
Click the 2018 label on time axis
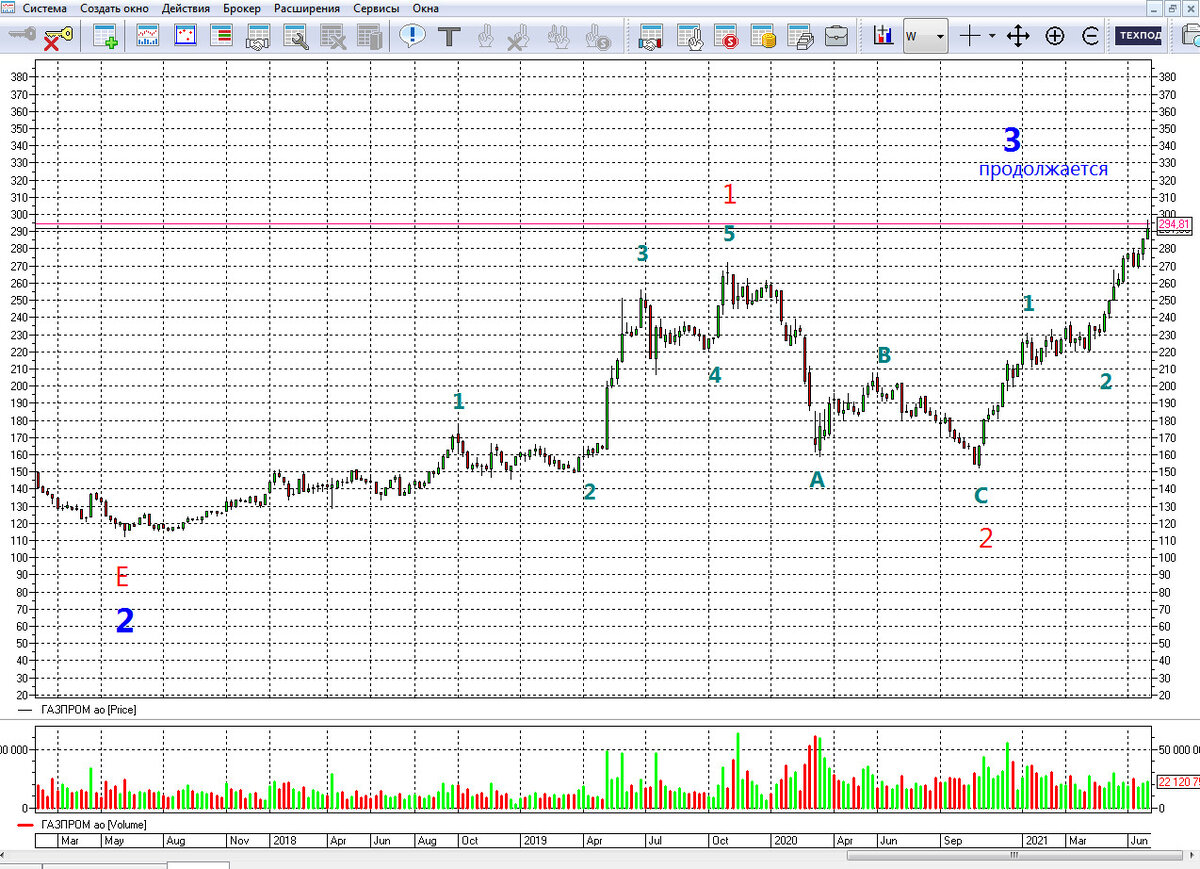pyautogui.click(x=285, y=841)
